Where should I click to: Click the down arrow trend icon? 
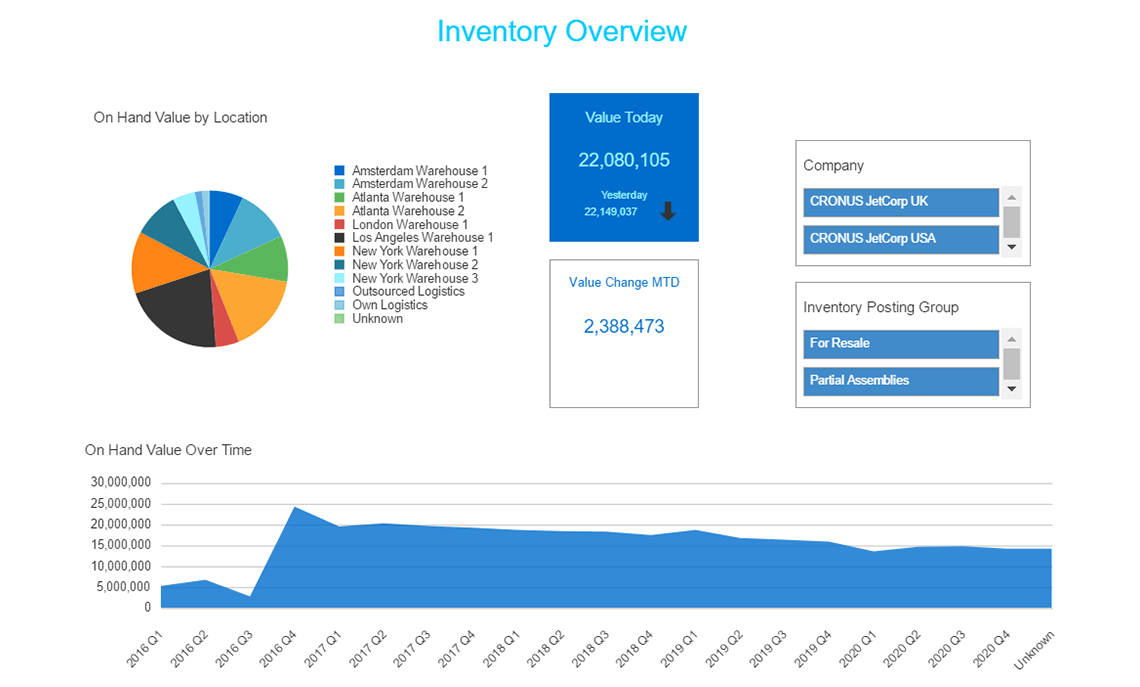pyautogui.click(x=668, y=212)
